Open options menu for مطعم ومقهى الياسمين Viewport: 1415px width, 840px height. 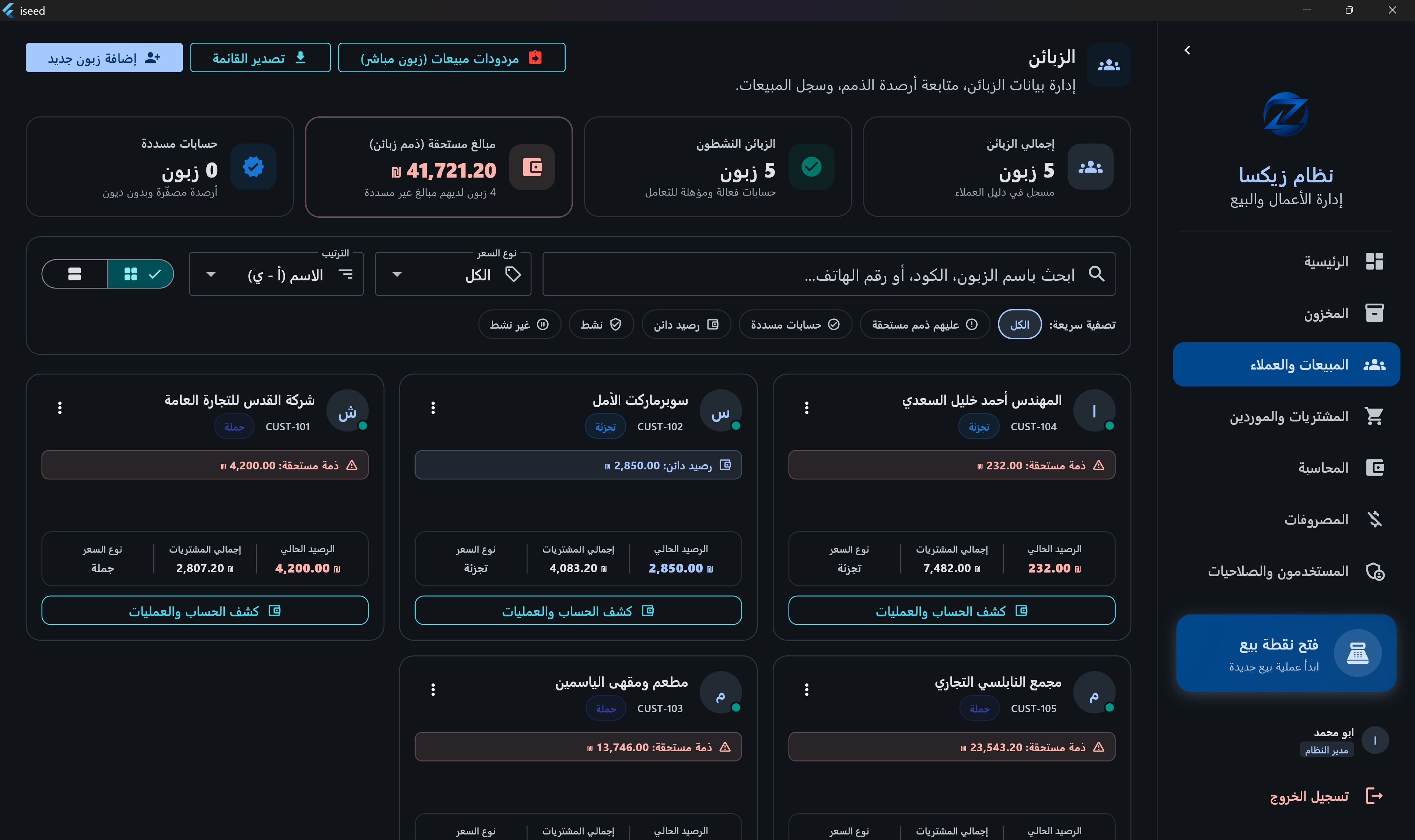point(433,689)
